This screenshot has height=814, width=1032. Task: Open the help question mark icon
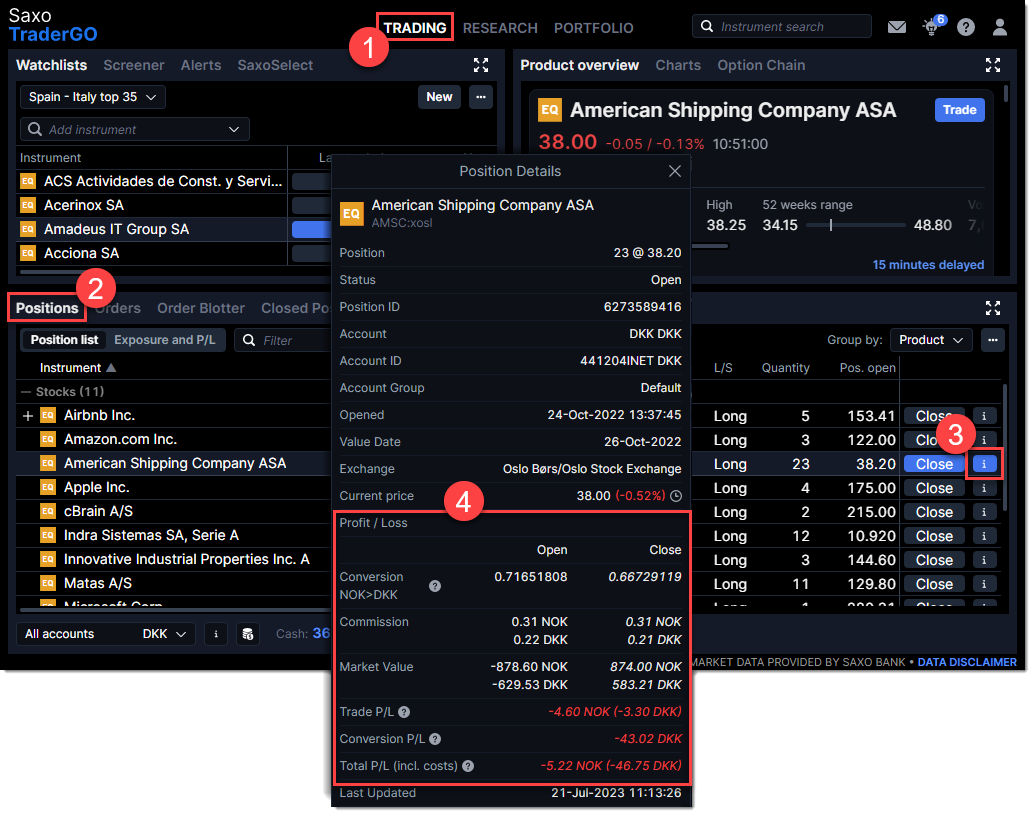pos(966,27)
